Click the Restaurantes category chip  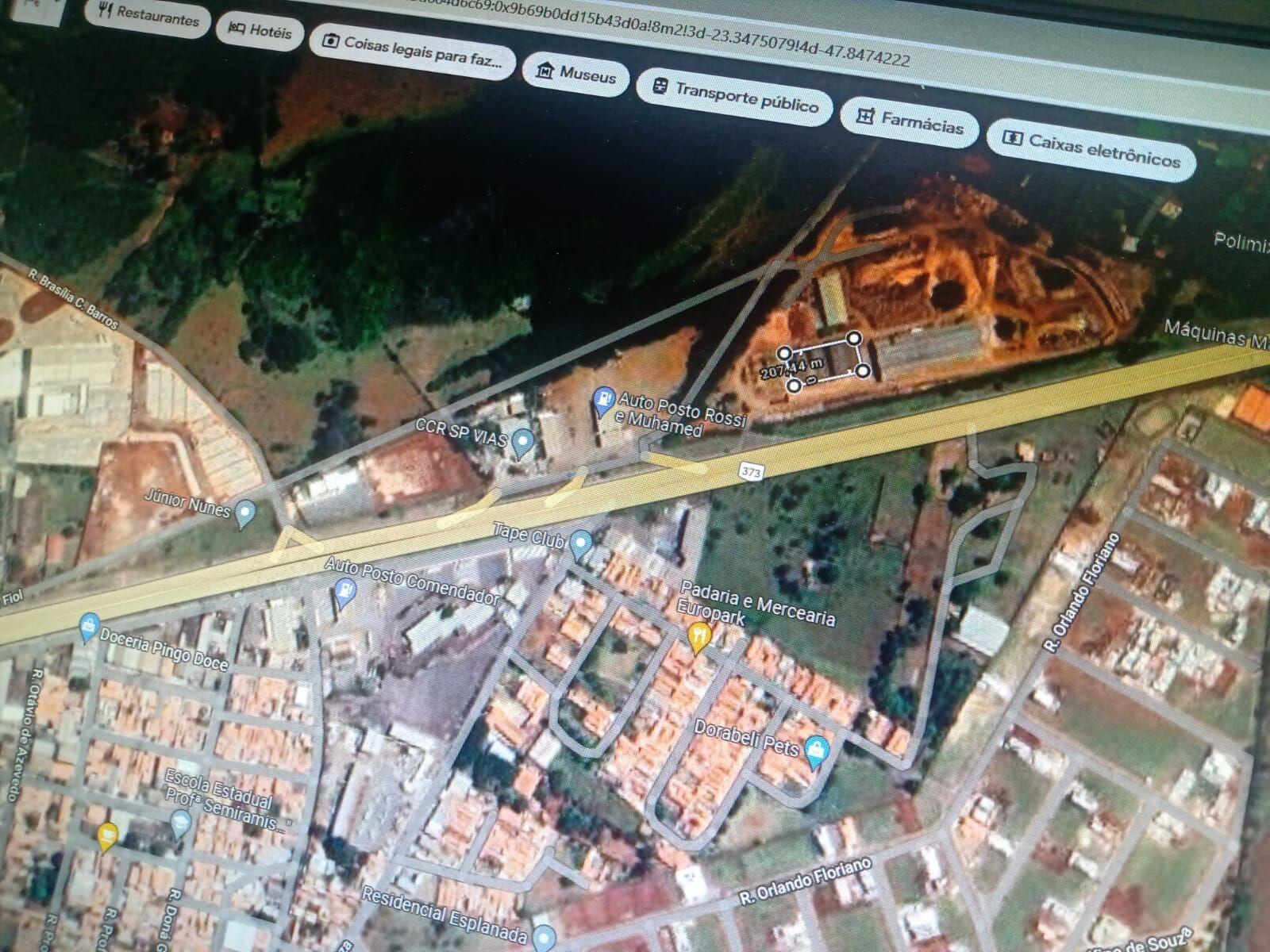pyautogui.click(x=147, y=15)
